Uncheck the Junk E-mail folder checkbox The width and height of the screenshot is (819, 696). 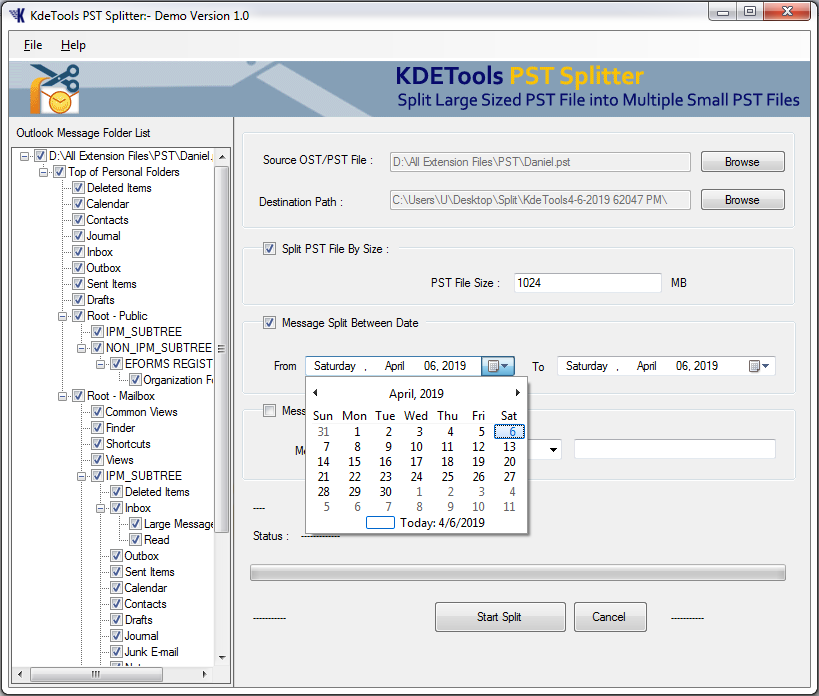pos(116,652)
